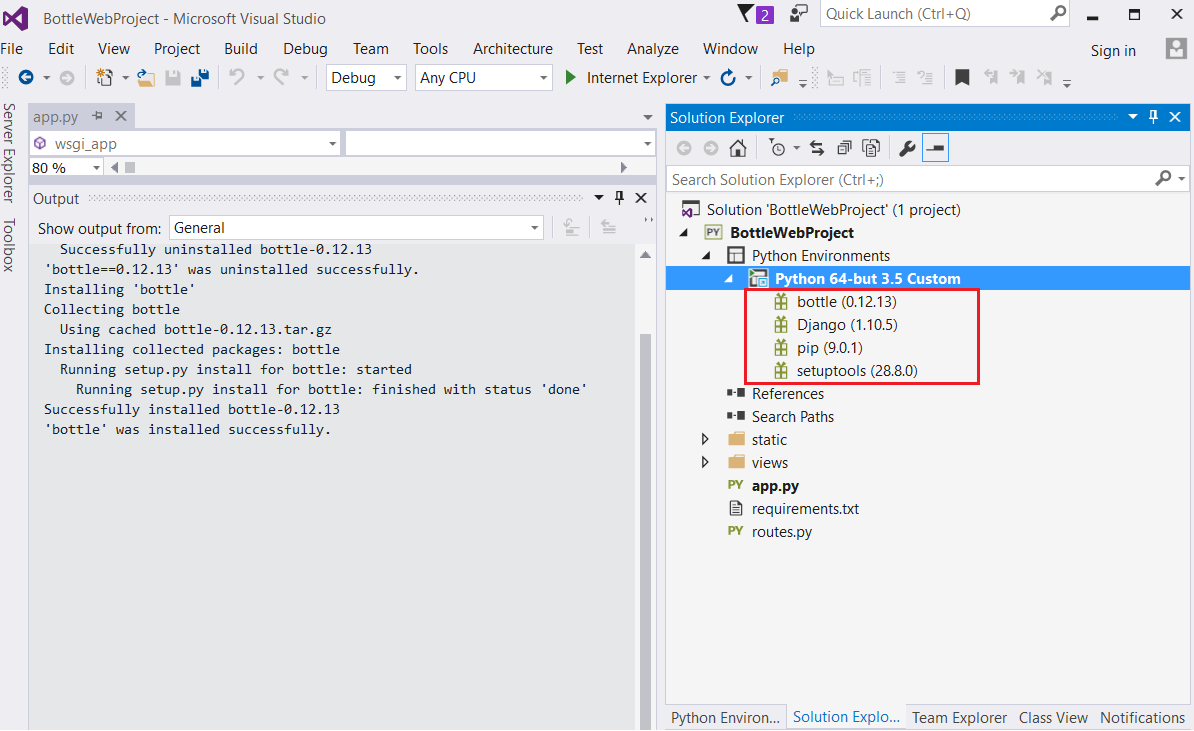Collapse all nodes in Solution Explorer
The width and height of the screenshot is (1194, 731).
click(845, 148)
